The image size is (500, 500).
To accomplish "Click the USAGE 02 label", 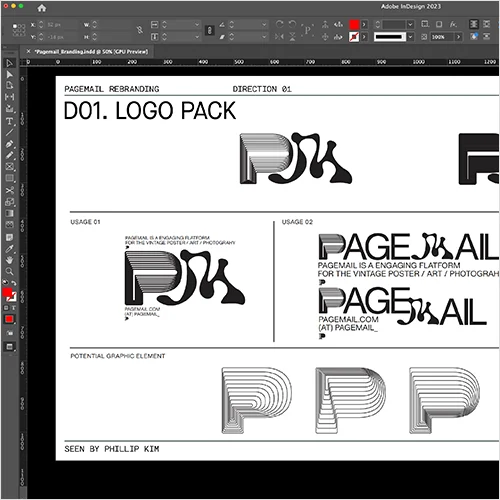I will tap(297, 222).
